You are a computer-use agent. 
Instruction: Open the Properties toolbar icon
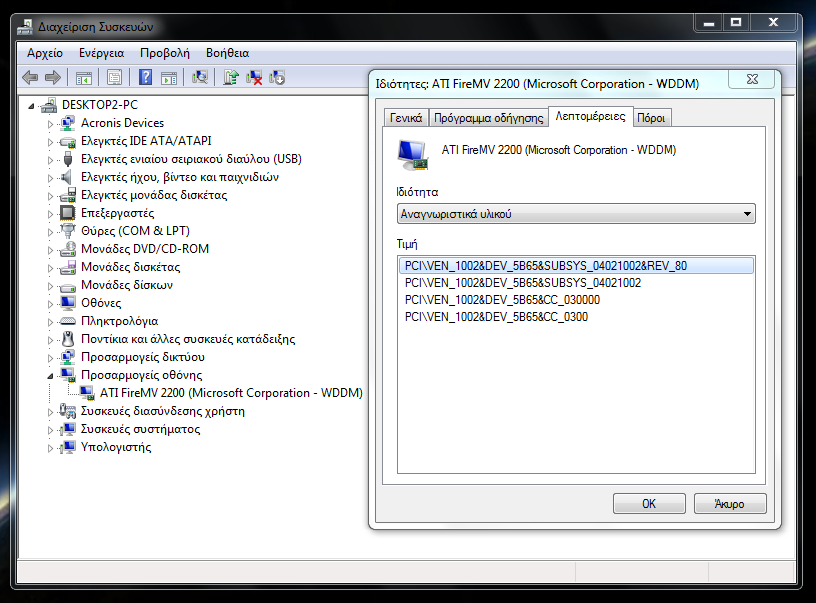[114, 78]
